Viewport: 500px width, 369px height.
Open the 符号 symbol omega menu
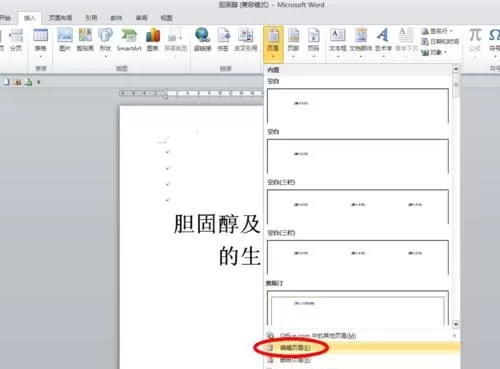pos(494,43)
